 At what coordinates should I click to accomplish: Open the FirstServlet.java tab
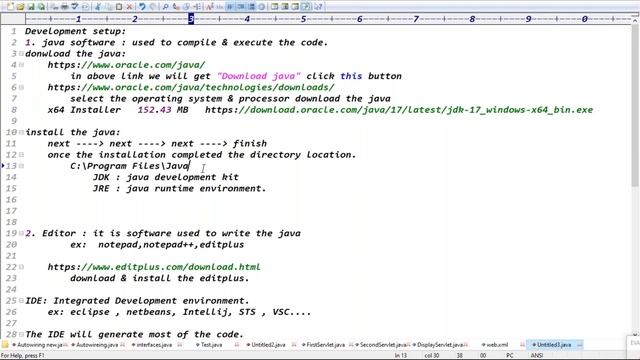325,345
